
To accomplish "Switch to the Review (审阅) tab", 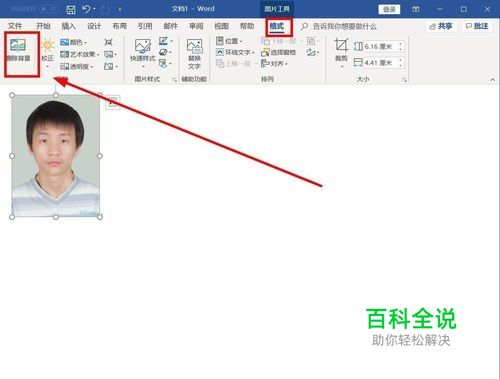I will [x=196, y=26].
